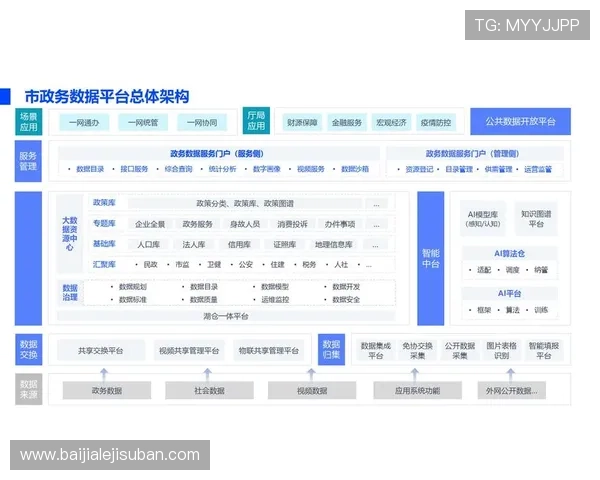Click the 一网通办 box
The width and height of the screenshot is (600, 480).
[x=84, y=122]
